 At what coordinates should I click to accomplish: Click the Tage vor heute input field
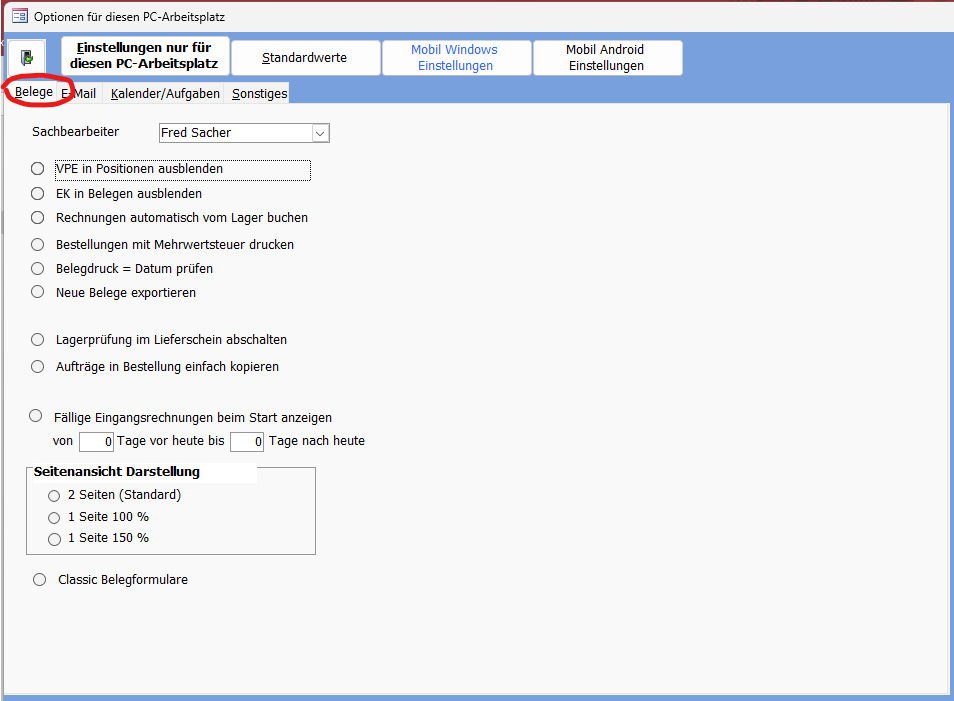(96, 441)
